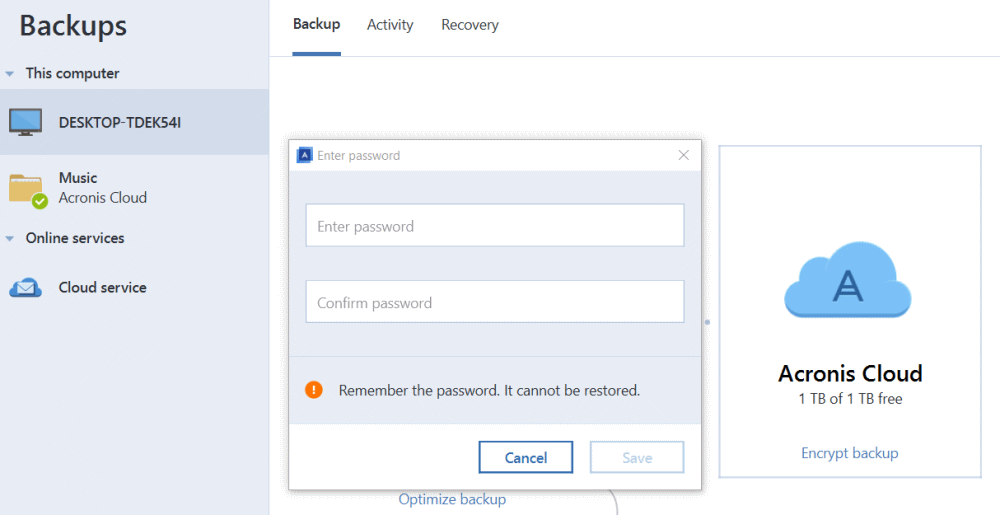Screen dimensions: 1000x515
Task: Click the Acronis logo in dialog title
Action: [306, 155]
